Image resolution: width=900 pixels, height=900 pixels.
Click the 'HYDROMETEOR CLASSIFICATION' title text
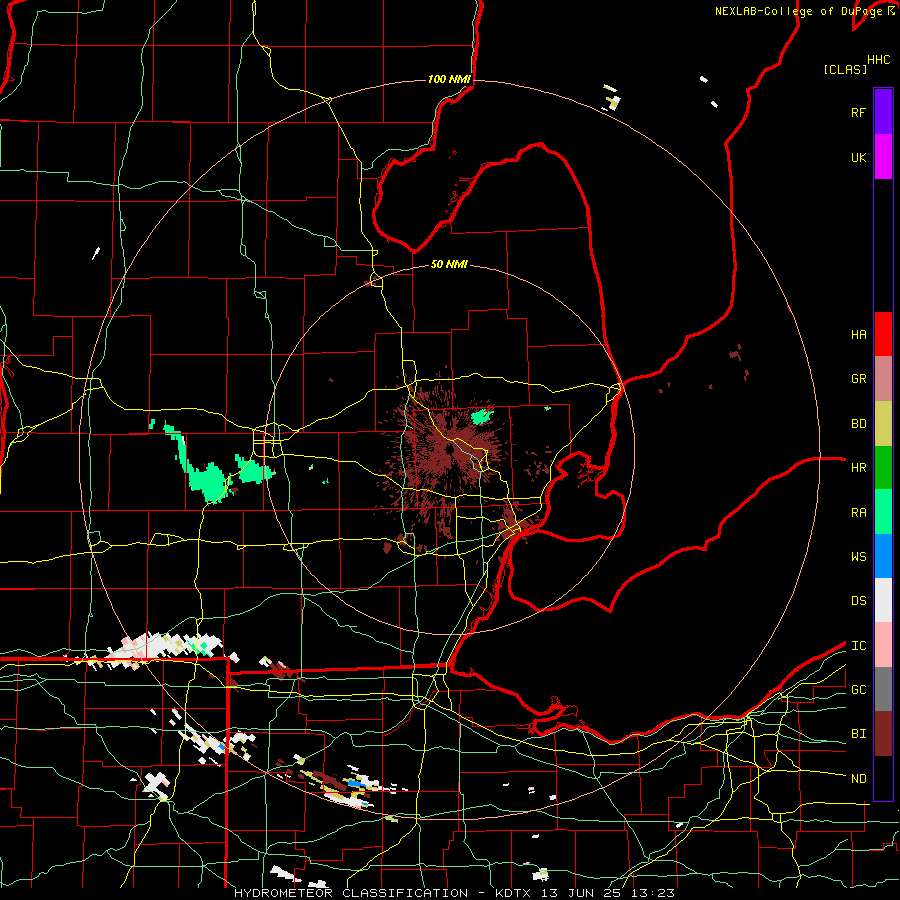click(351, 893)
